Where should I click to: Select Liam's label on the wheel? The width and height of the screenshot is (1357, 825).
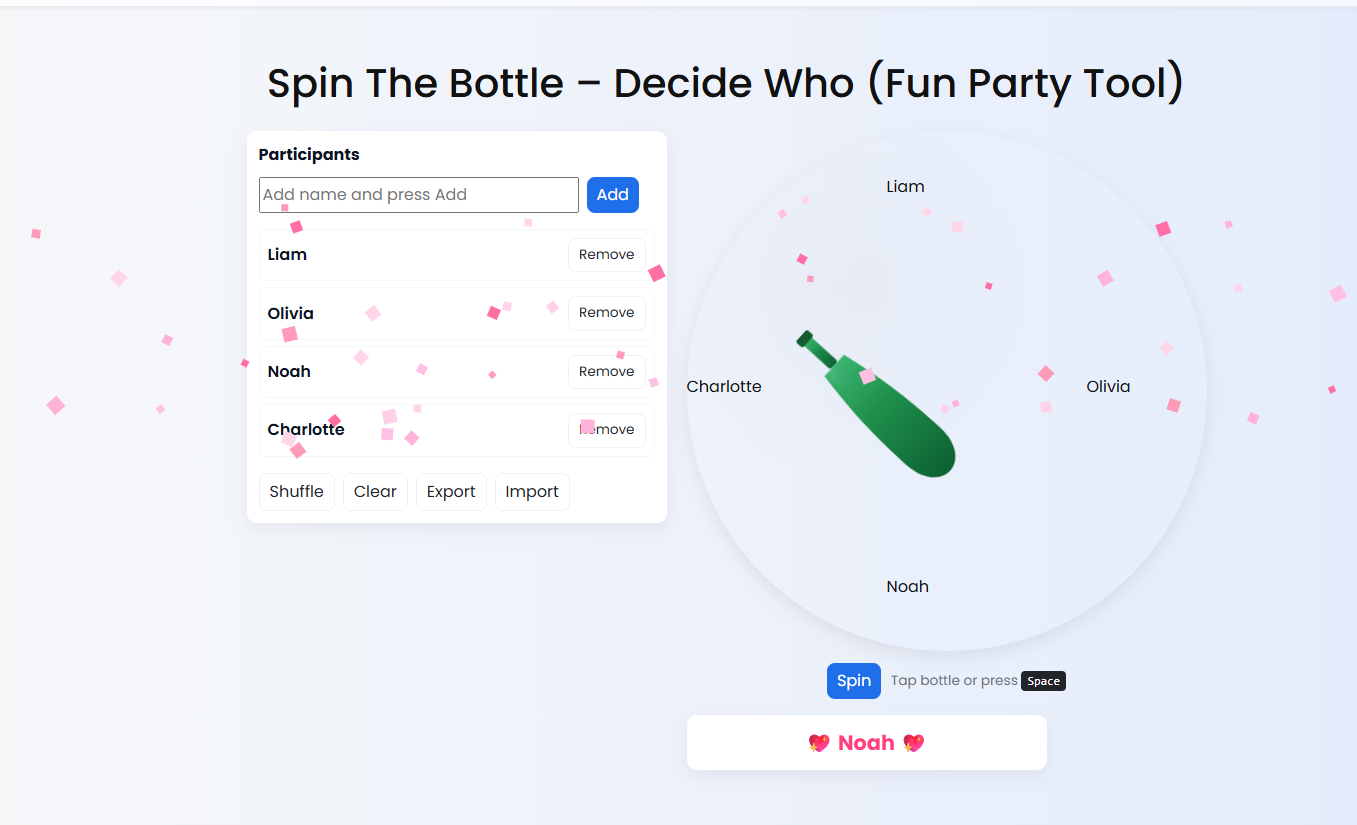[905, 186]
